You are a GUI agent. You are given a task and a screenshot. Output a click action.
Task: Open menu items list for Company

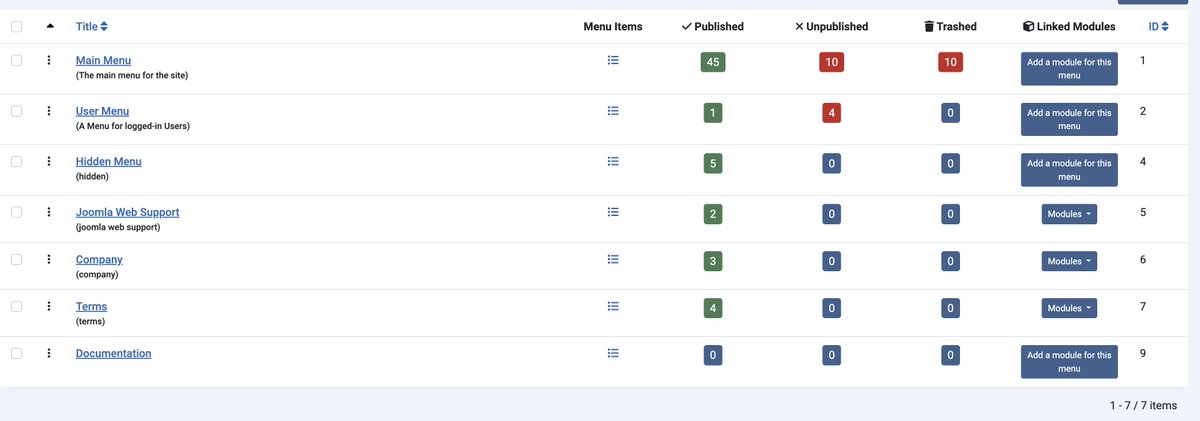tap(613, 259)
